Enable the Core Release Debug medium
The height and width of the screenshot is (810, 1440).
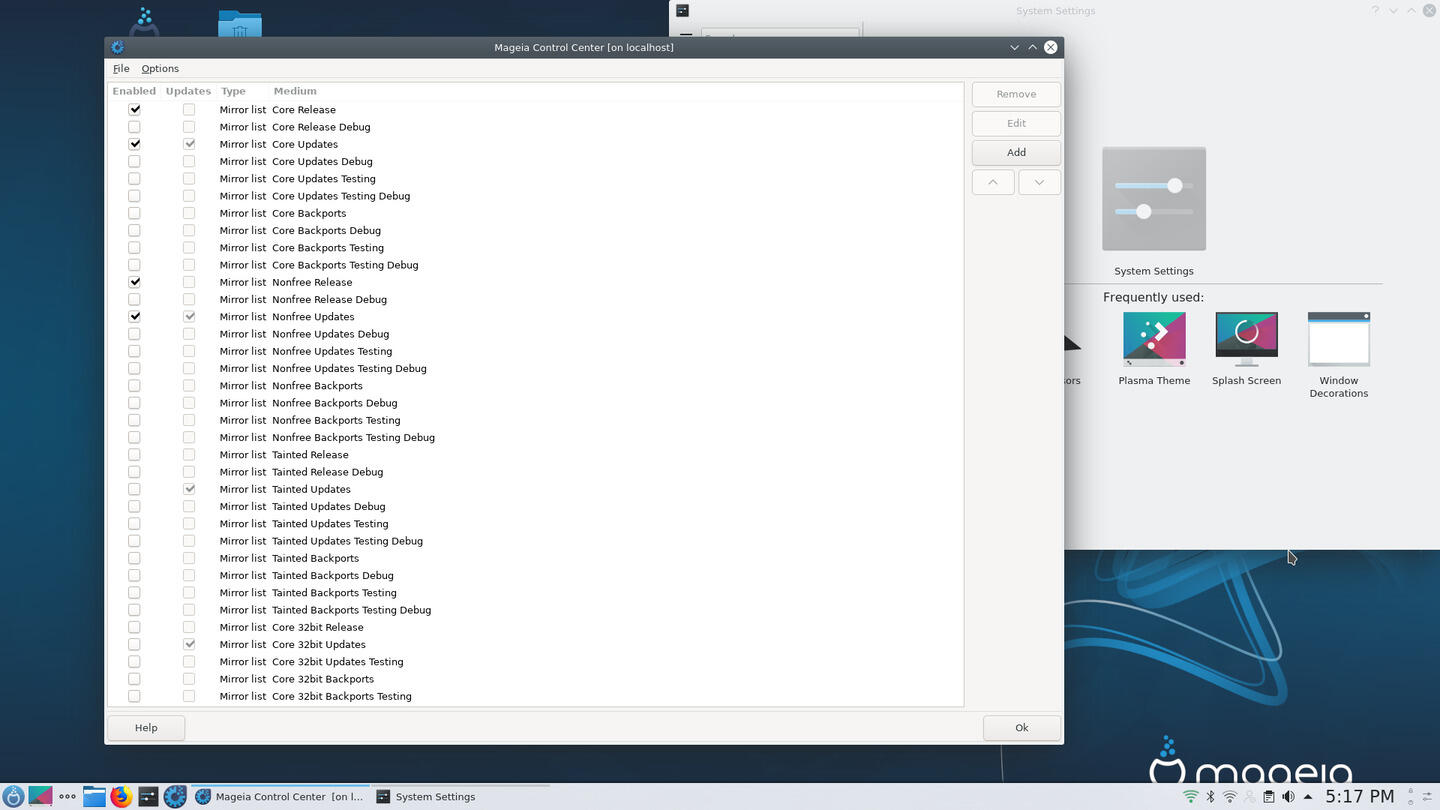[x=134, y=127]
